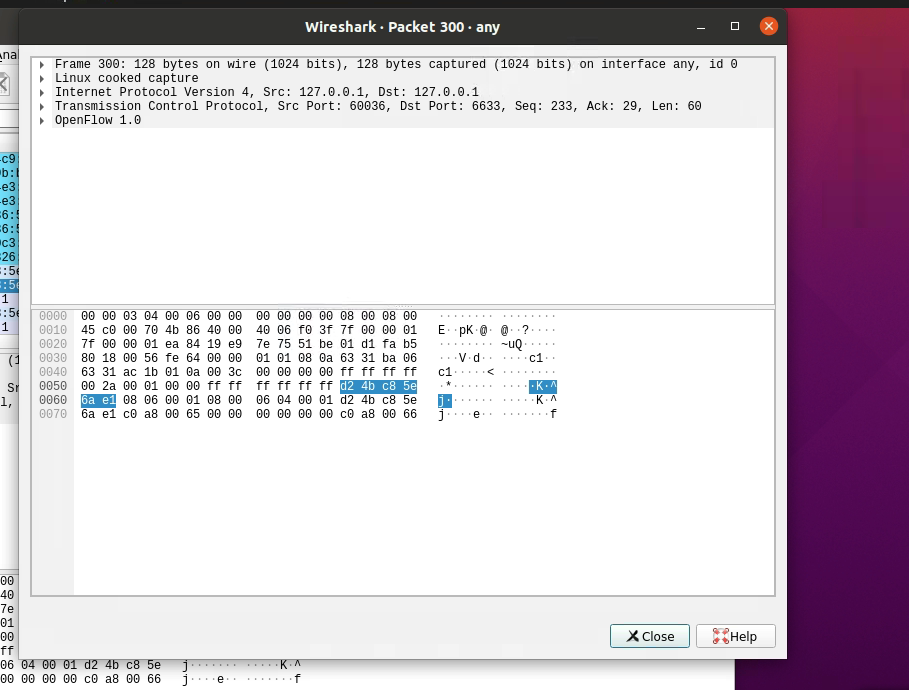Expand the Transmission Control Protocol row
Image resolution: width=909 pixels, height=690 pixels.
coord(42,106)
